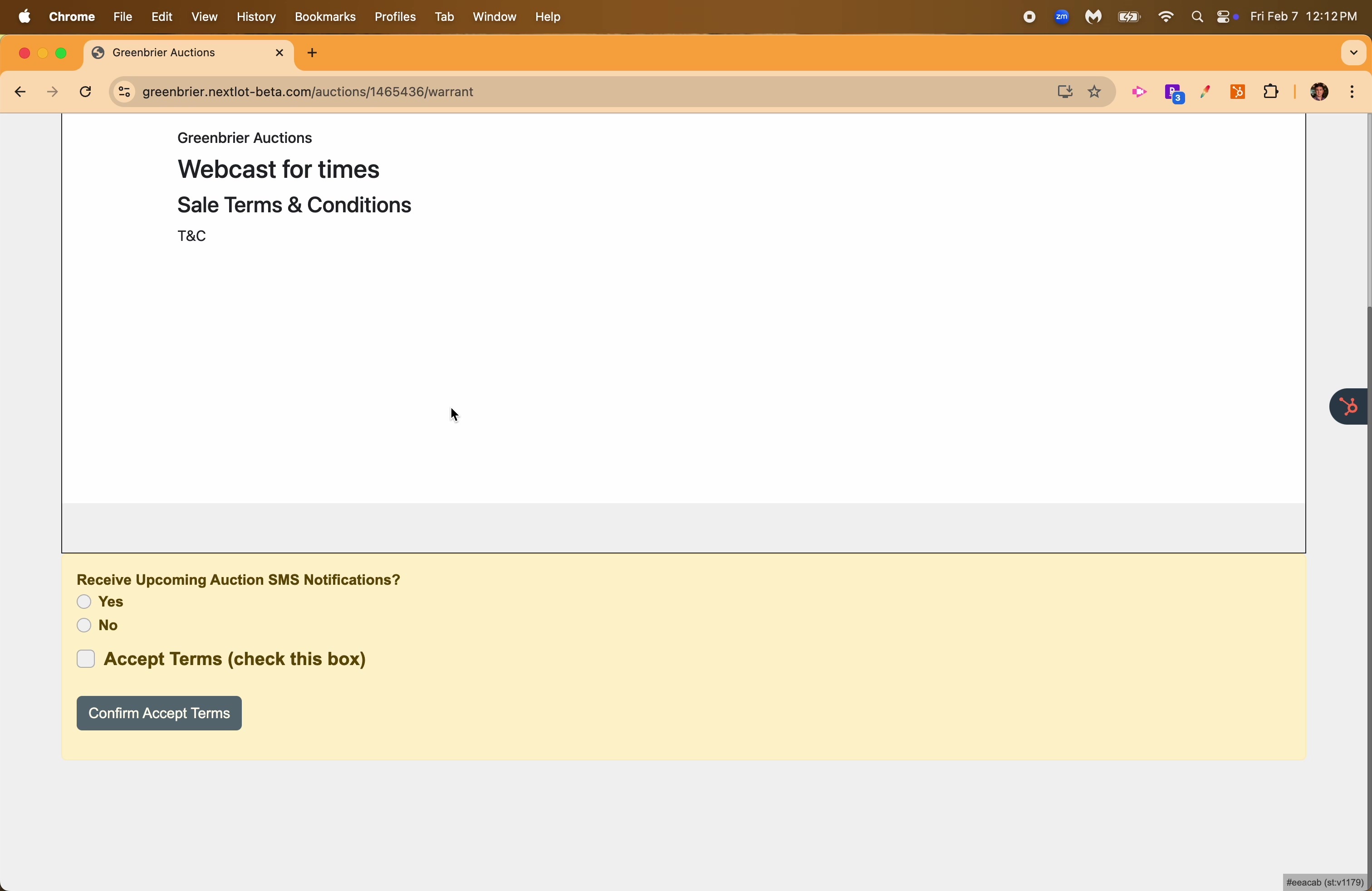The width and height of the screenshot is (1372, 891).
Task: Click the URL address field
Action: click(577, 92)
